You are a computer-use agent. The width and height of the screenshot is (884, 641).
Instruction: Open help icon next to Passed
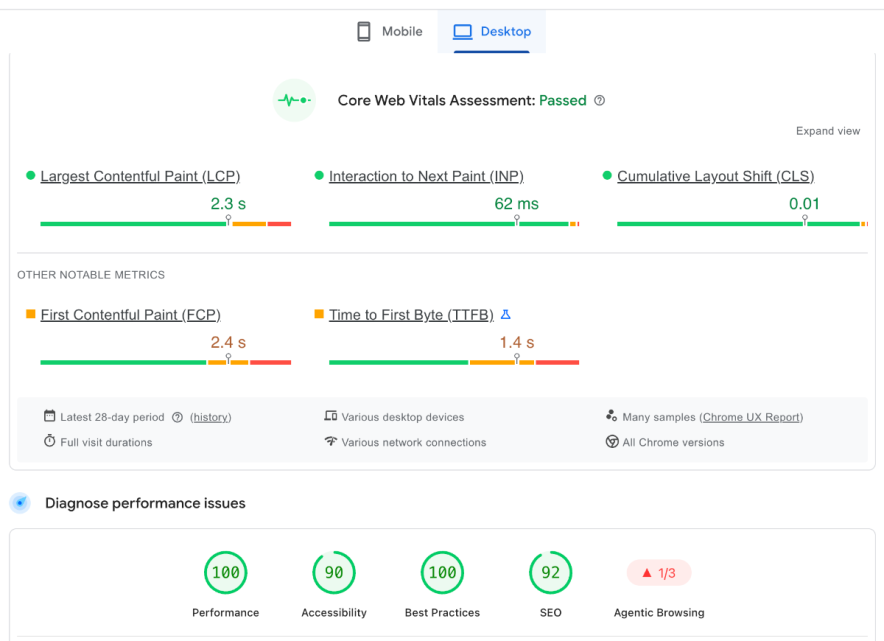click(x=600, y=100)
